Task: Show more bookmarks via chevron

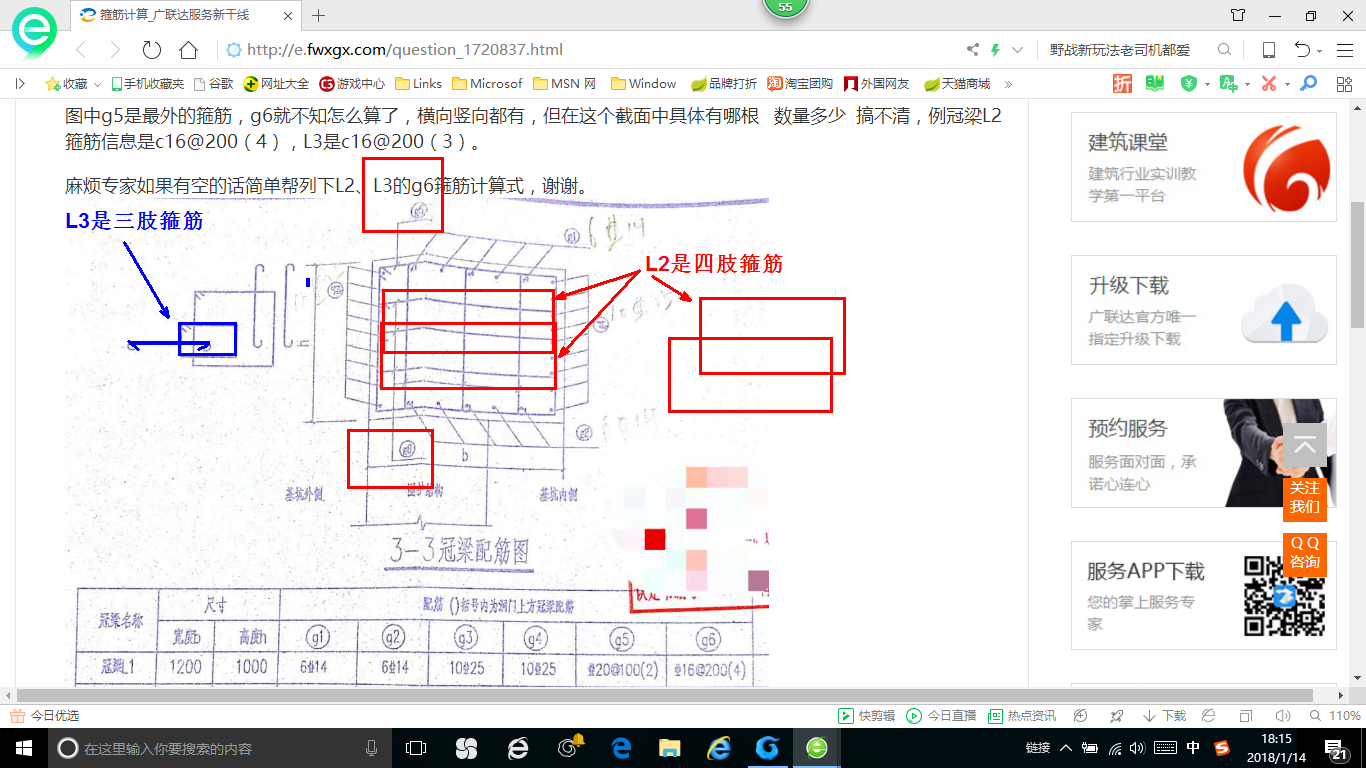Action: pyautogui.click(x=1008, y=84)
